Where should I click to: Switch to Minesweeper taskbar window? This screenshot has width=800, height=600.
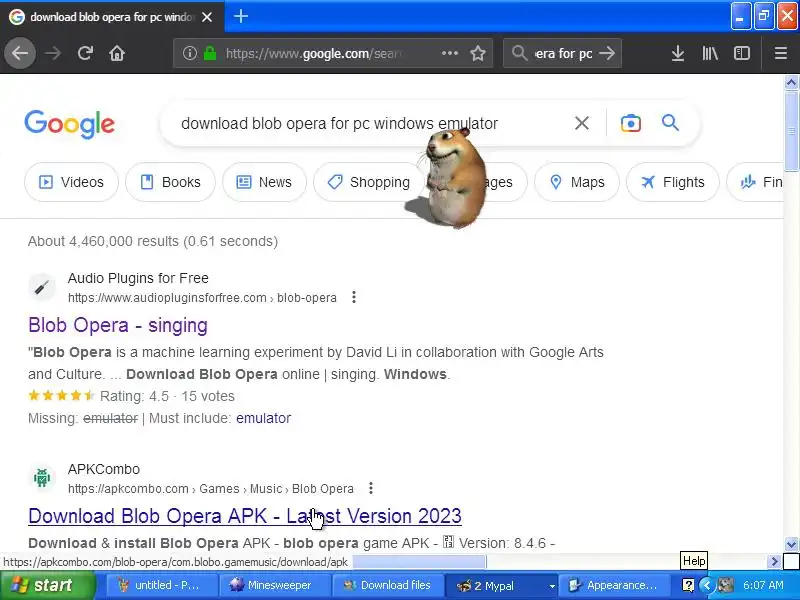click(x=274, y=585)
